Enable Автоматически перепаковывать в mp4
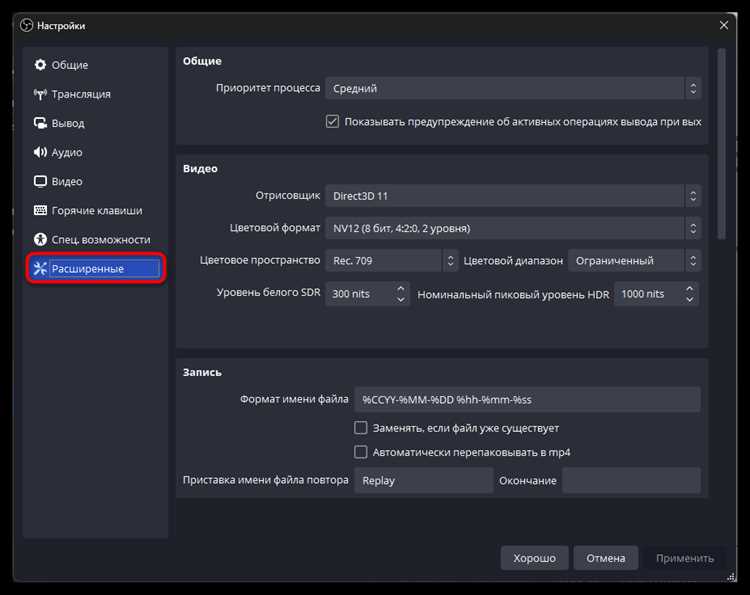The width and height of the screenshot is (750, 595). 361,452
